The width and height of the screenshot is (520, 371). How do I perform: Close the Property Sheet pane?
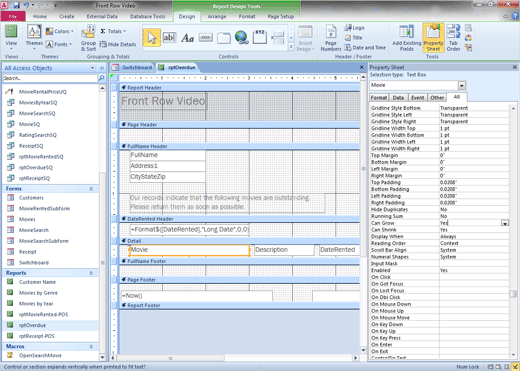click(515, 67)
